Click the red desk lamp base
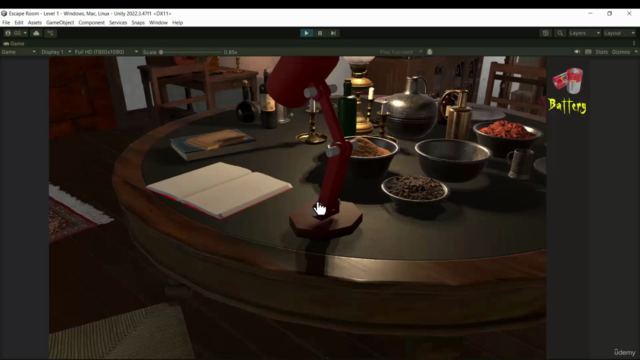Screen dimensions: 640x360 coord(326,222)
